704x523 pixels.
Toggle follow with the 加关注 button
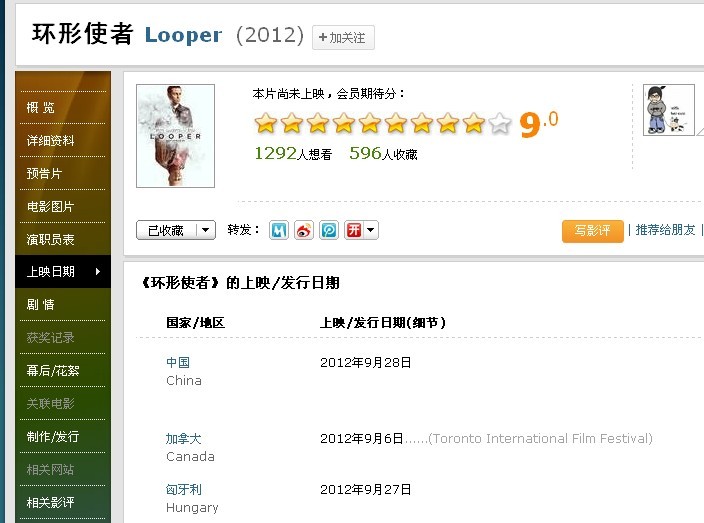coord(343,37)
